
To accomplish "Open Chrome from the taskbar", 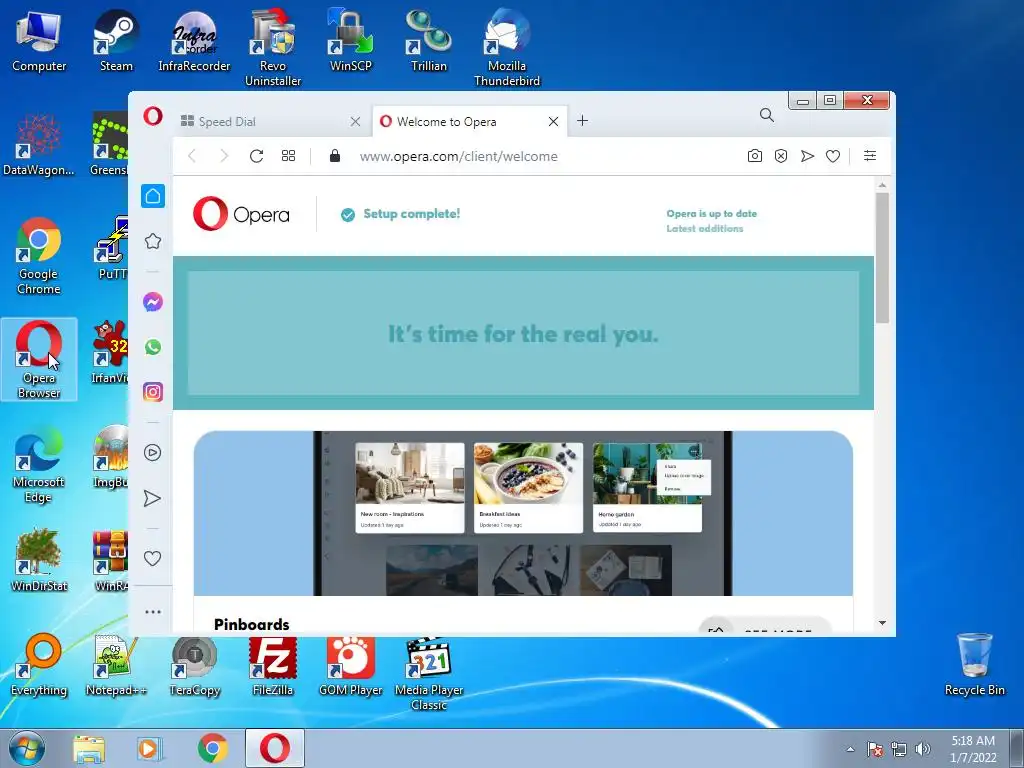I will tap(213, 748).
